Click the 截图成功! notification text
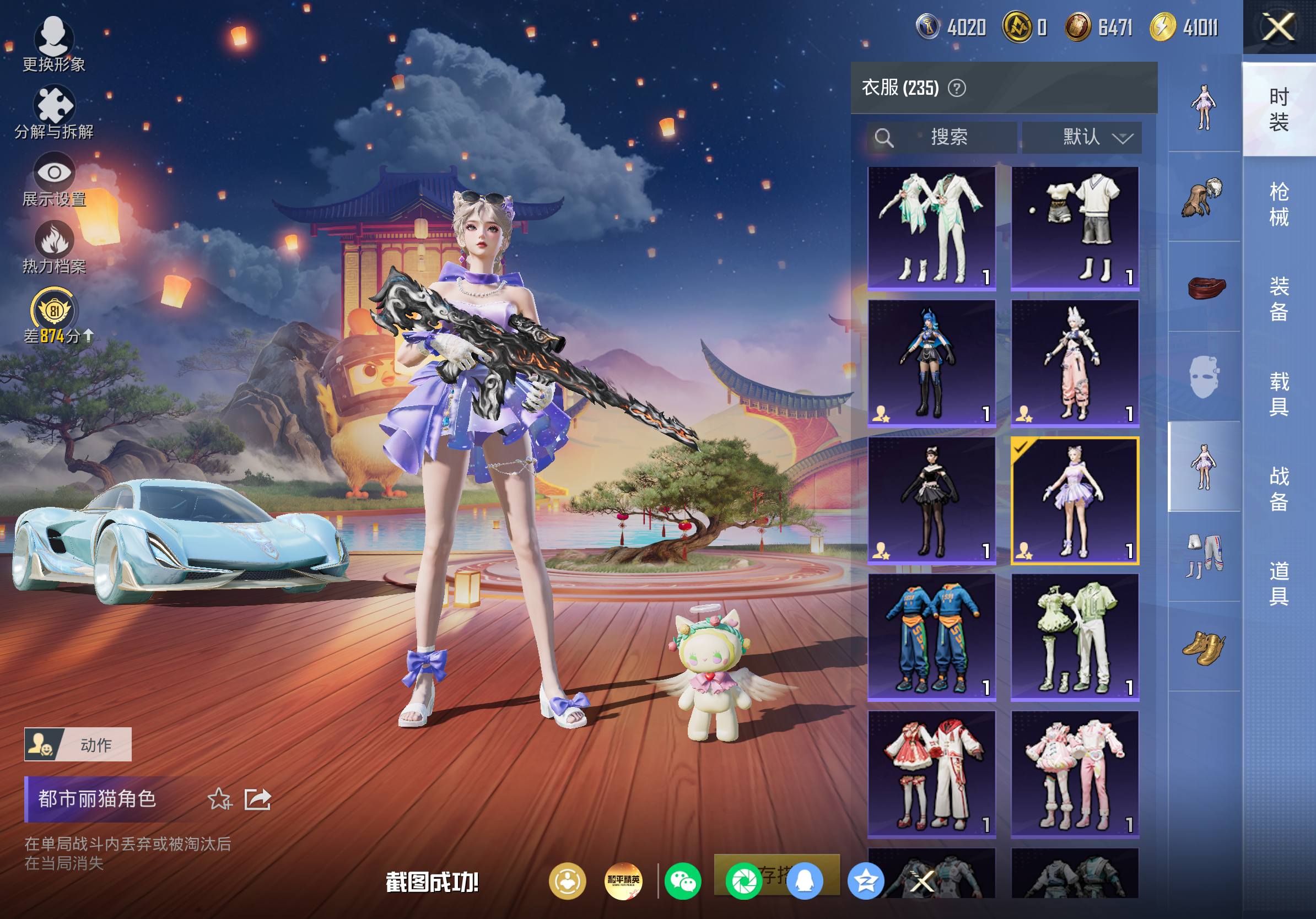Viewport: 1316px width, 919px height. 432,882
